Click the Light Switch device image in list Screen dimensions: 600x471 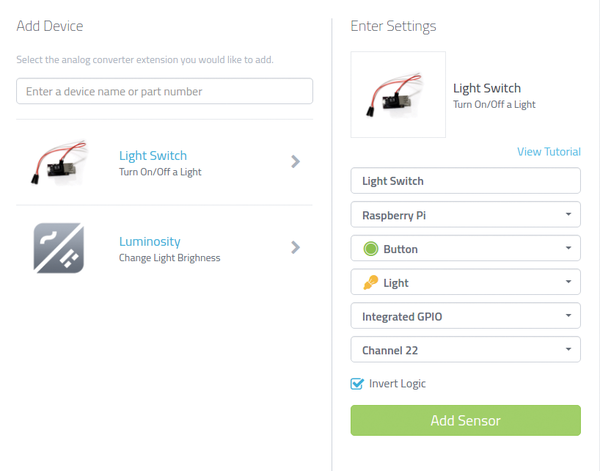click(x=59, y=162)
